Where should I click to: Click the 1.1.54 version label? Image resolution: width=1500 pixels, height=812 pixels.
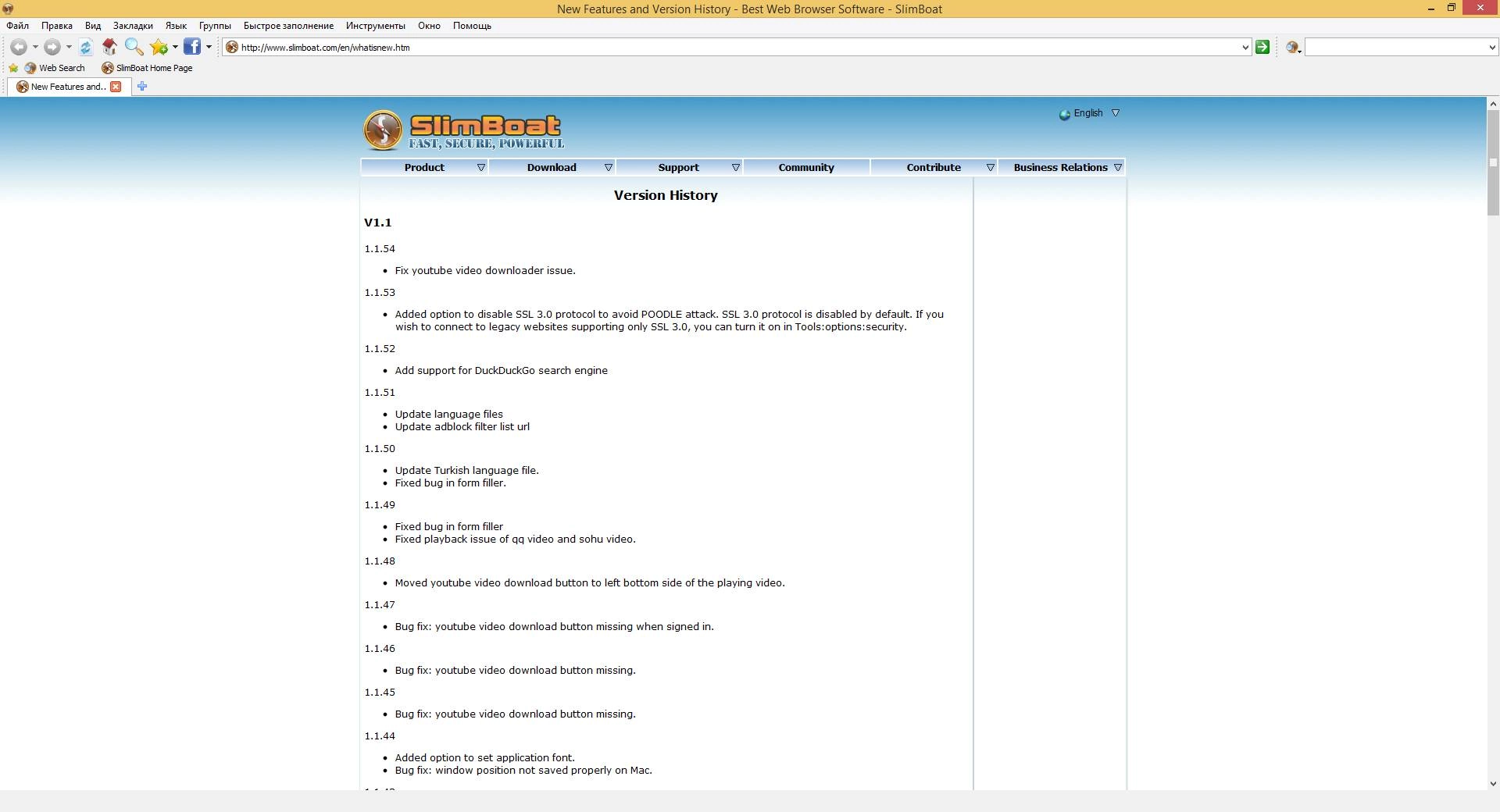tap(380, 249)
